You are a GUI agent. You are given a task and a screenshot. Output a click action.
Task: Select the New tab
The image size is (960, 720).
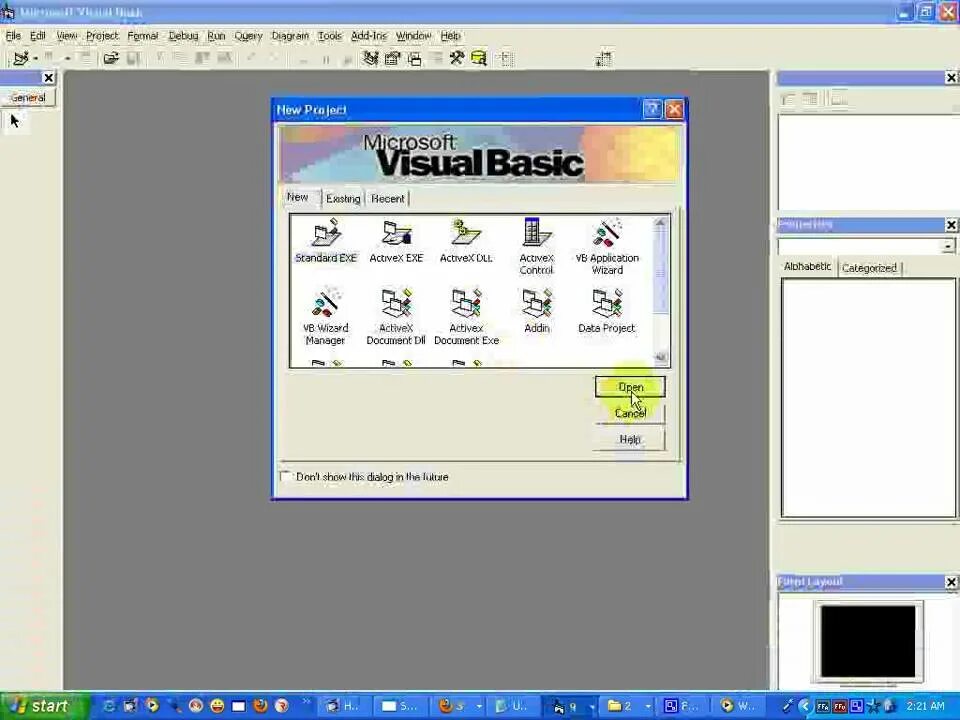click(298, 197)
